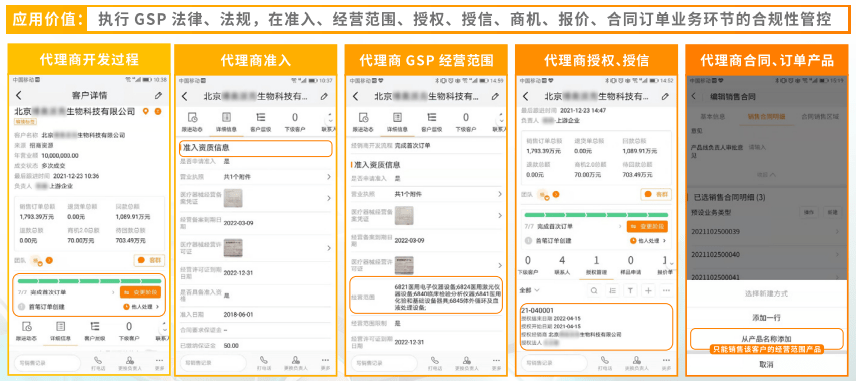Open 联系人 tab showing count 4
This screenshot has width=856, height=381.
tap(562, 264)
